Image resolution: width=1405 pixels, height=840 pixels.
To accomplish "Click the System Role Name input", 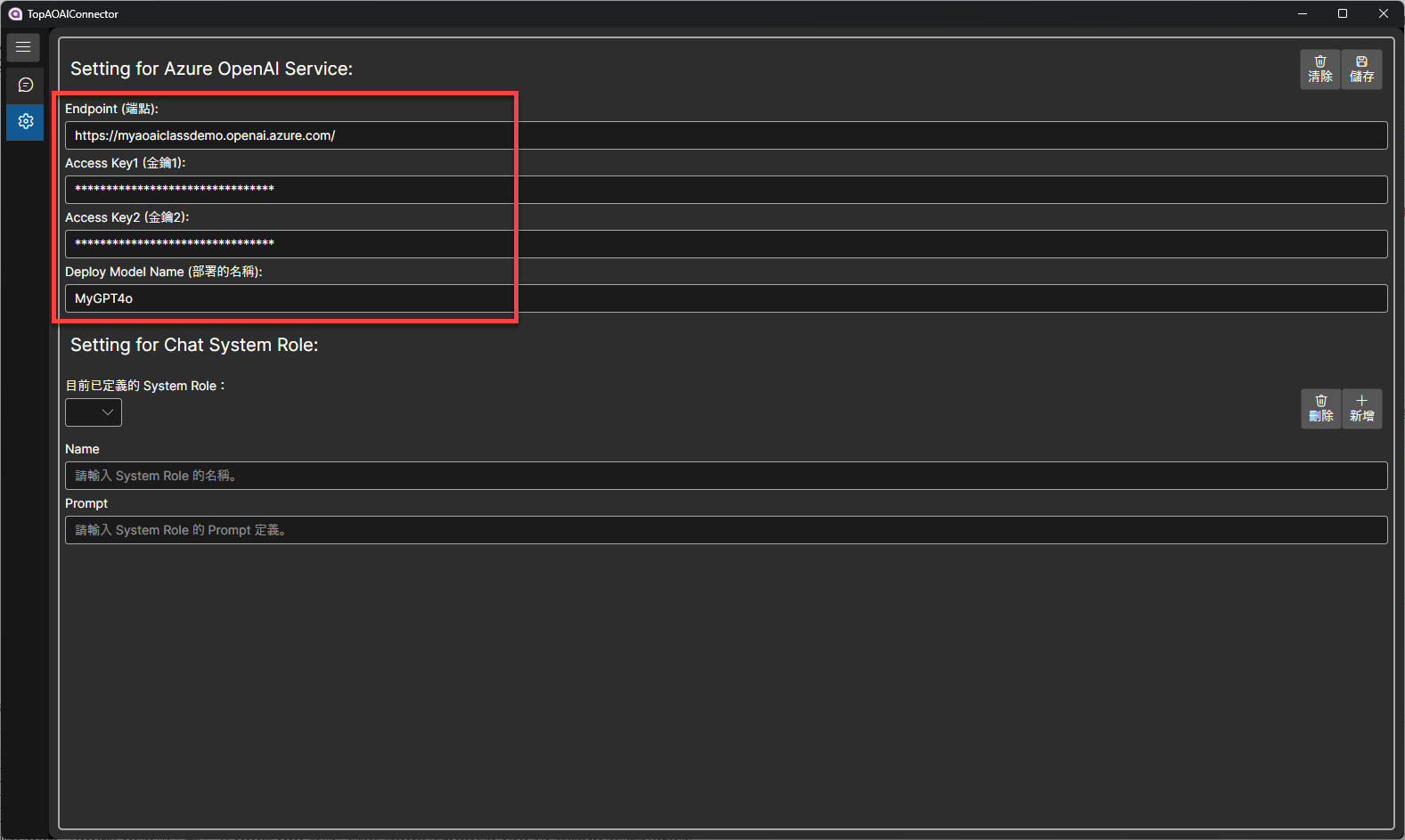I will 726,476.
